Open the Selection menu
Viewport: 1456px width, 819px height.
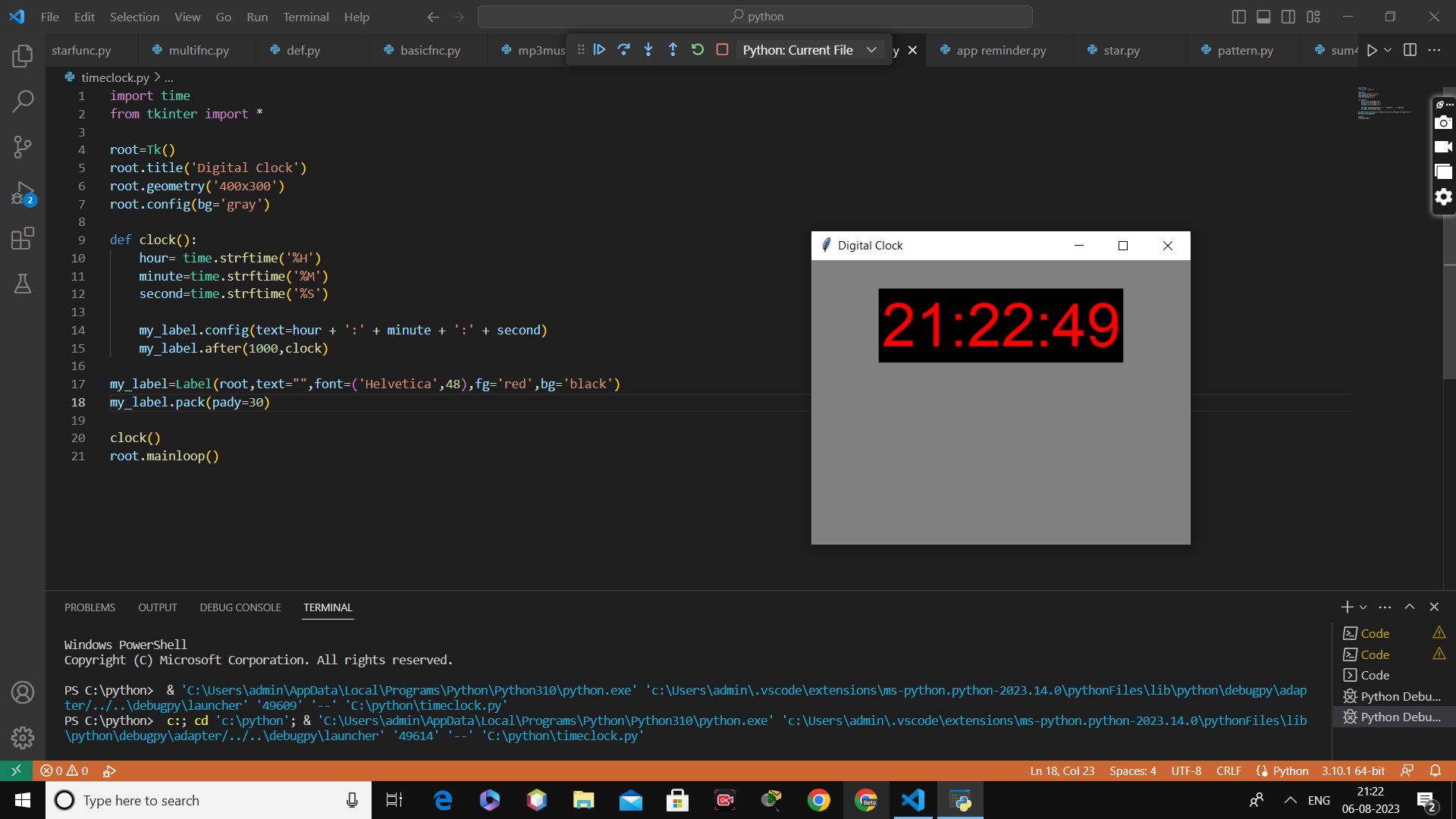[x=134, y=17]
